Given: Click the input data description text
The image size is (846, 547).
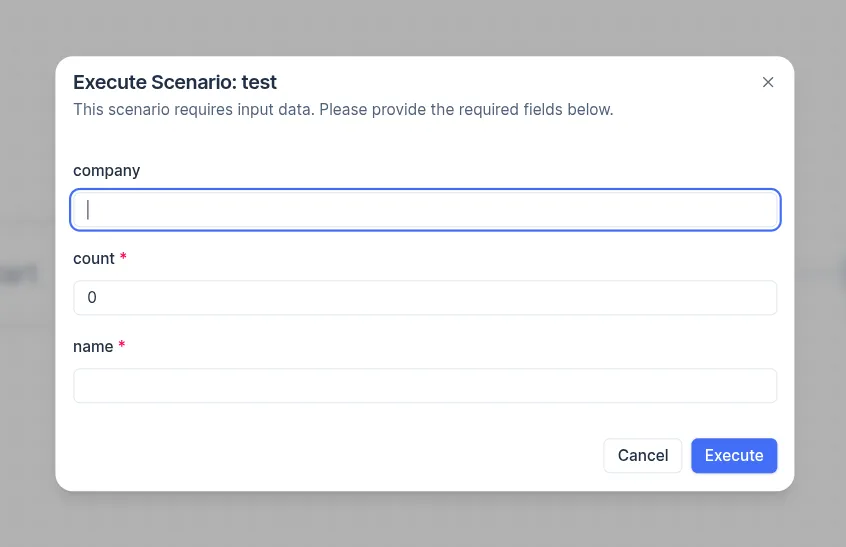Looking at the screenshot, I should click(x=343, y=109).
